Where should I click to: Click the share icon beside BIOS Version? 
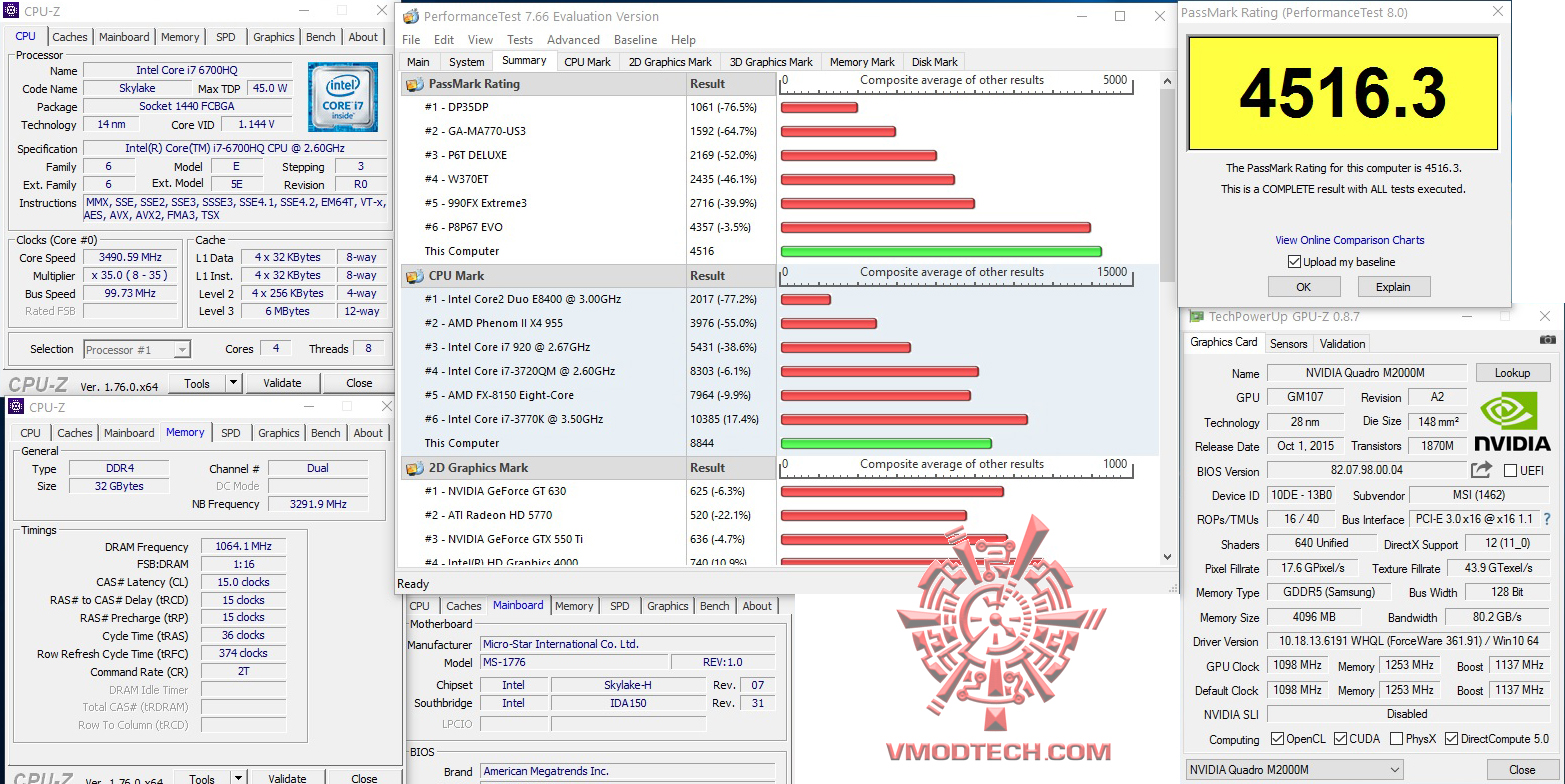(1481, 470)
